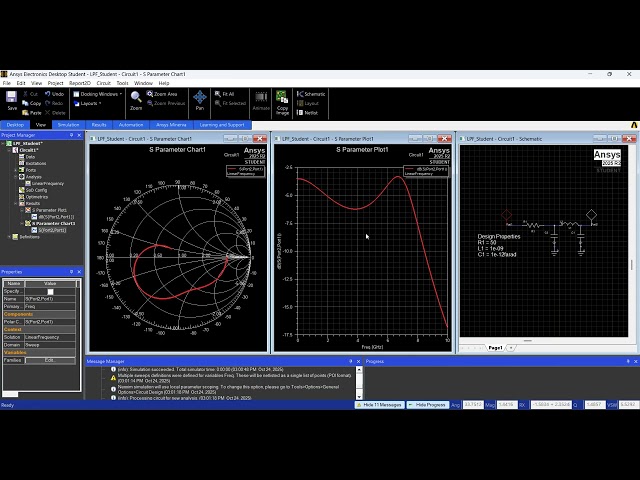Click the Copy Image tool
This screenshot has height=480, width=640.
click(x=282, y=102)
